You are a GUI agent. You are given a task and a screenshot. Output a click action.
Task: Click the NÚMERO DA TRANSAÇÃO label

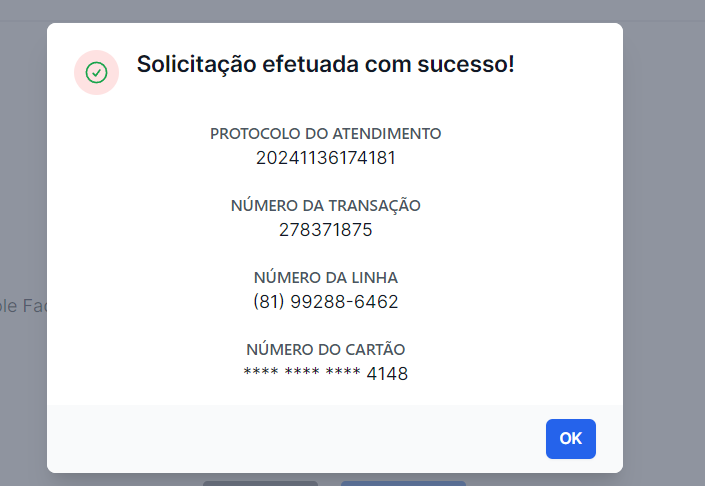326,206
